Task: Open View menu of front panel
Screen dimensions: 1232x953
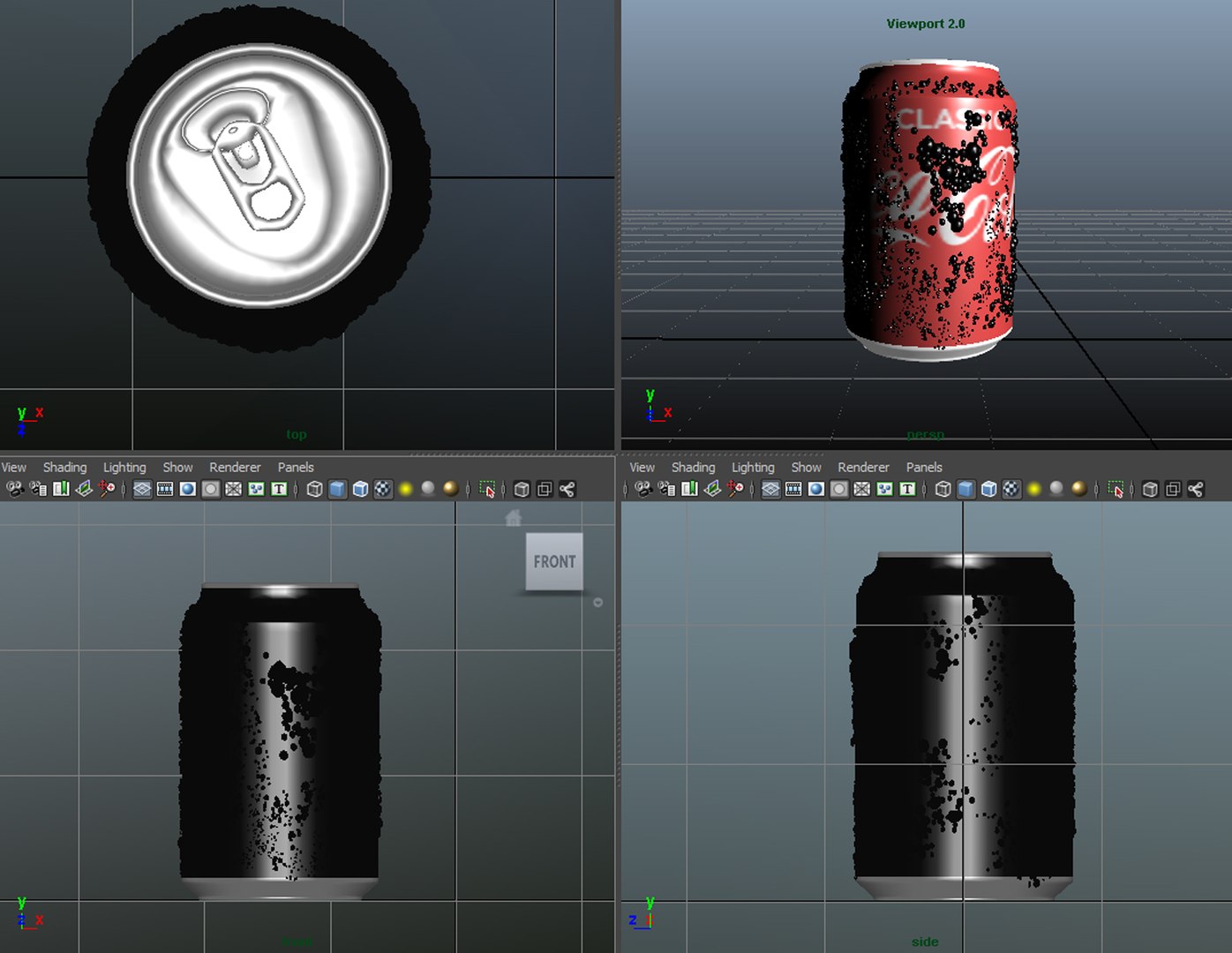Action: (13, 468)
